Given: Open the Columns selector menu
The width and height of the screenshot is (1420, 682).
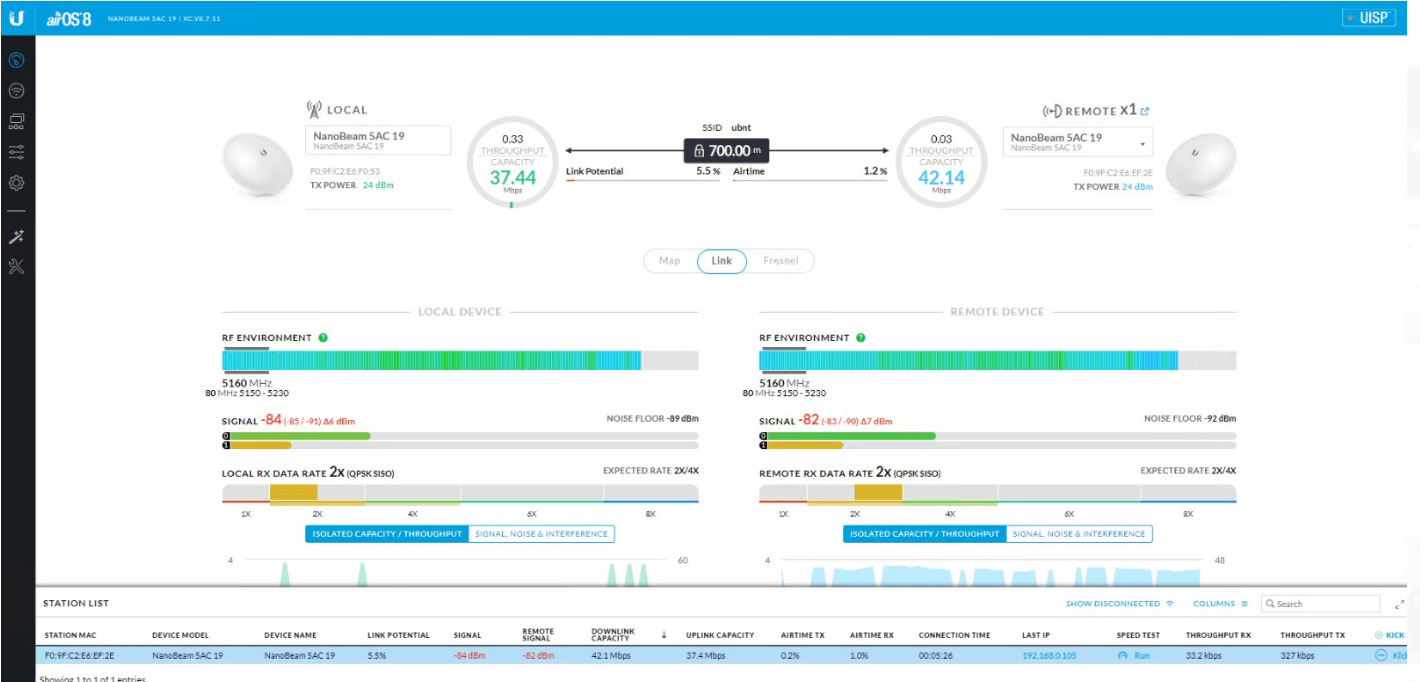Looking at the screenshot, I should point(1221,604).
